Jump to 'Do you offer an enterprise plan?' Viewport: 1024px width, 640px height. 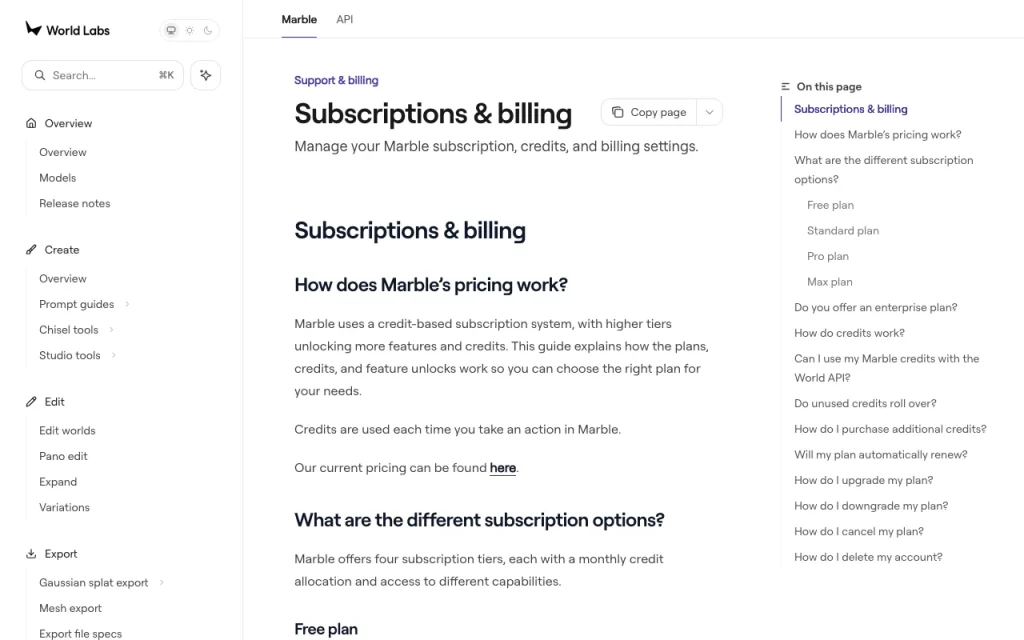point(876,308)
